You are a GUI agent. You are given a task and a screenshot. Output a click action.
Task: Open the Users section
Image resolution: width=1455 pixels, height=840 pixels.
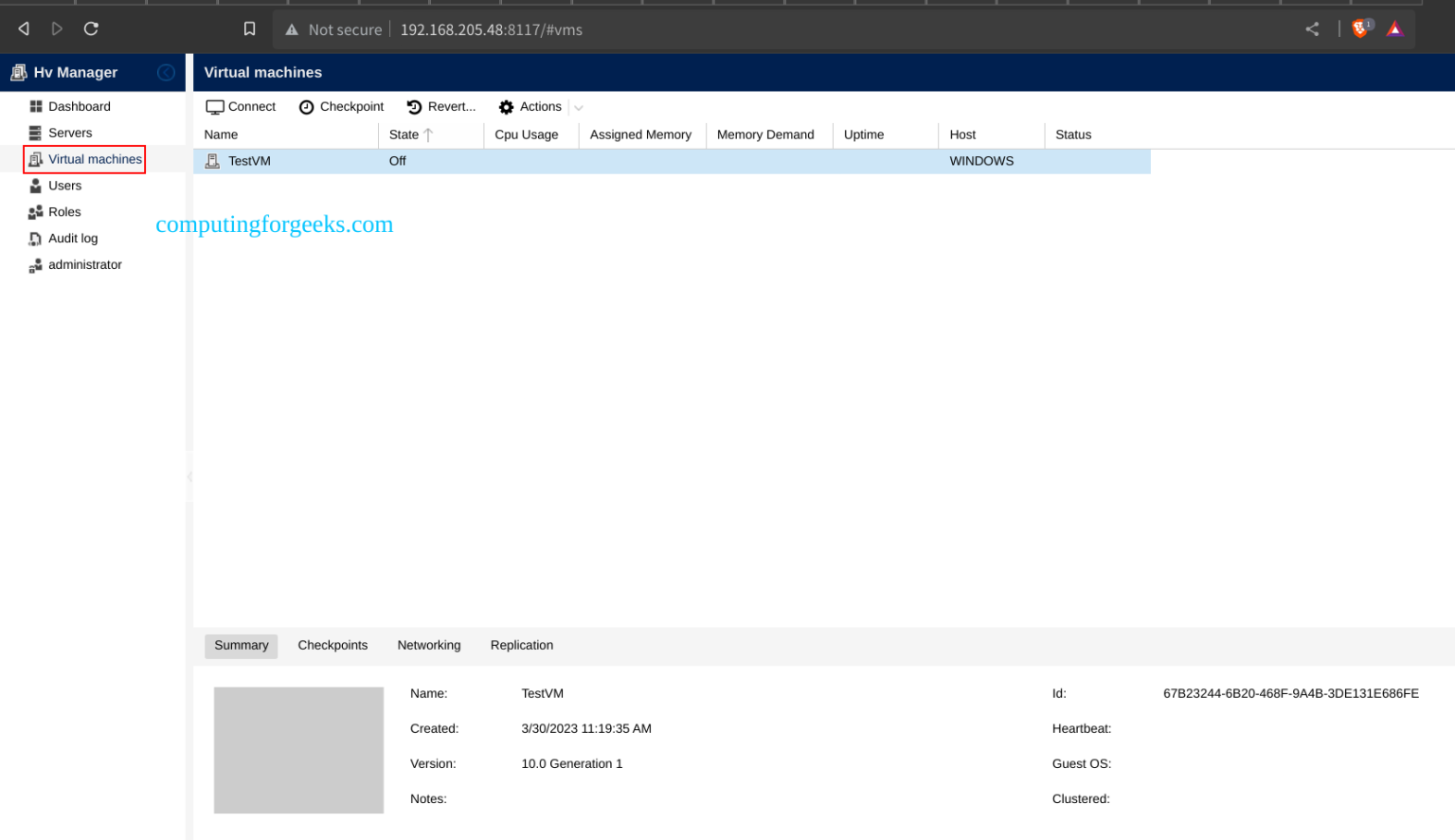point(64,186)
